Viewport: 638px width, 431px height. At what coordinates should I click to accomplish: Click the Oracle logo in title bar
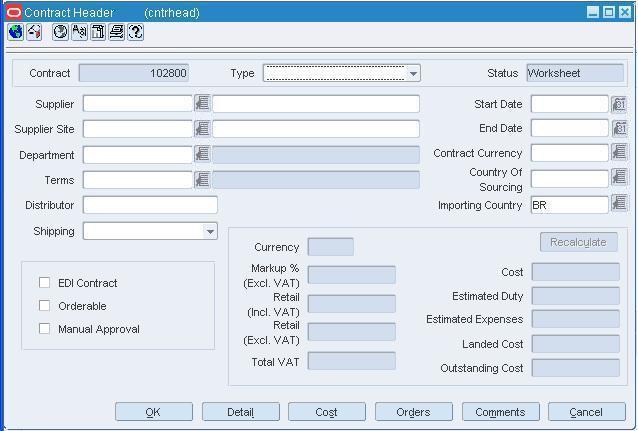pos(14,12)
